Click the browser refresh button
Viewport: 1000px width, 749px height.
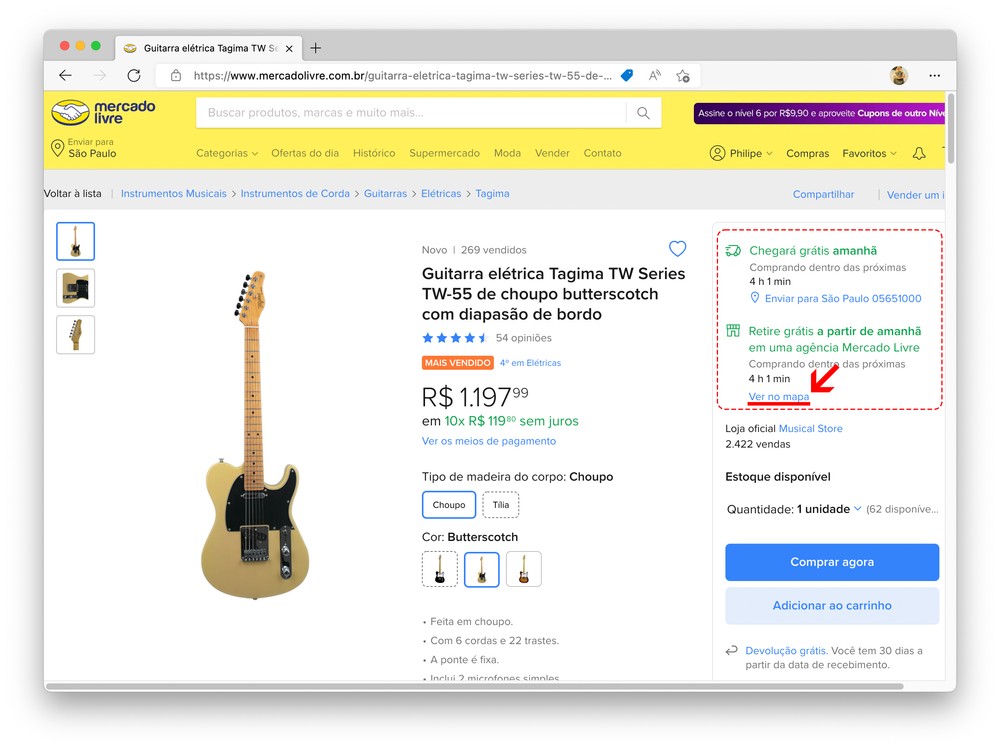pyautogui.click(x=134, y=75)
